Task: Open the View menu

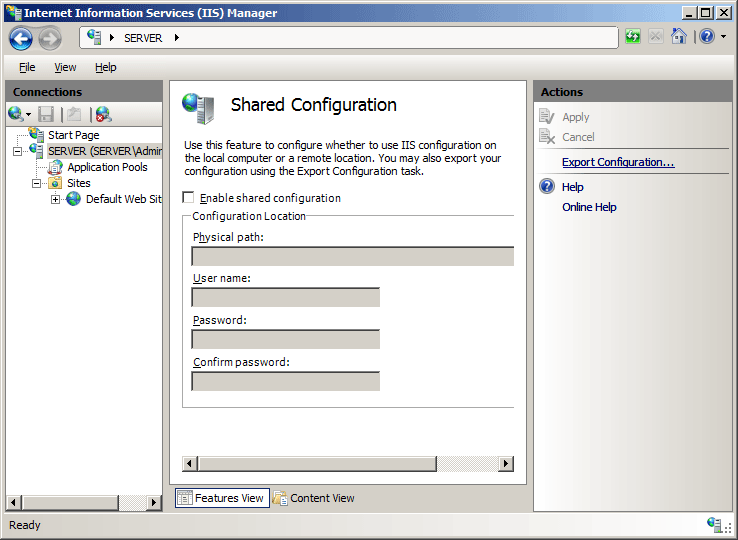Action: click(65, 67)
